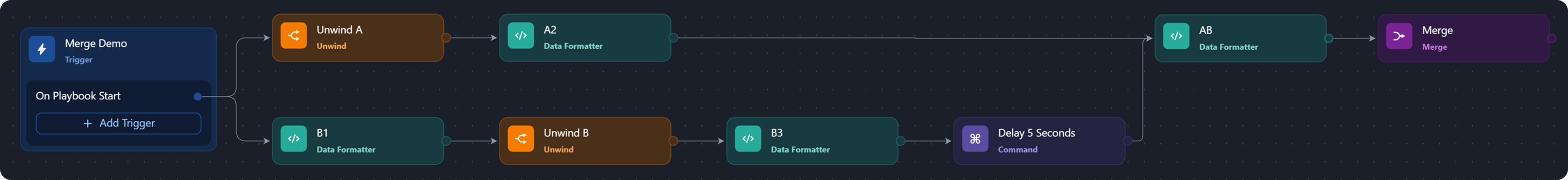This screenshot has width=1568, height=180.
Task: Click the Delay 5 Seconds command icon
Action: point(975,139)
